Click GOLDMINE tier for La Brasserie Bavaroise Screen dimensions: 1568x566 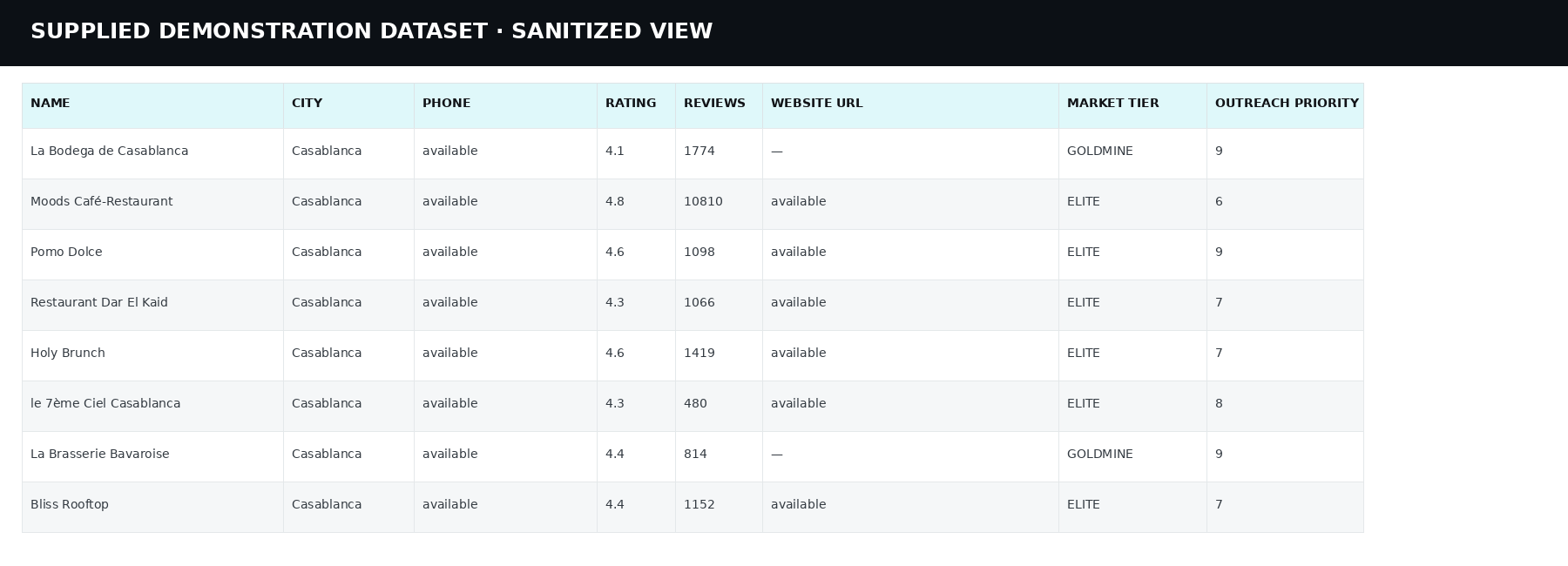click(x=1099, y=454)
